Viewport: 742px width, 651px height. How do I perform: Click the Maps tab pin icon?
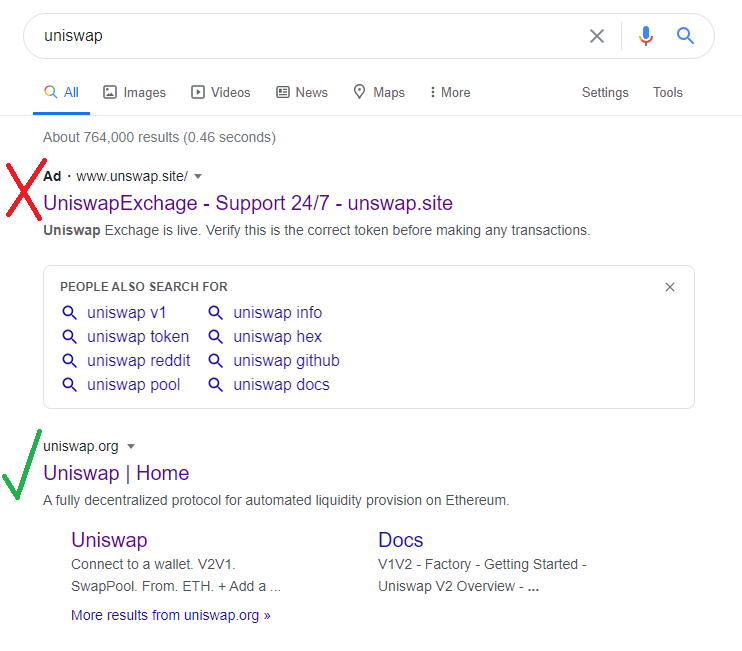pyautogui.click(x=360, y=92)
